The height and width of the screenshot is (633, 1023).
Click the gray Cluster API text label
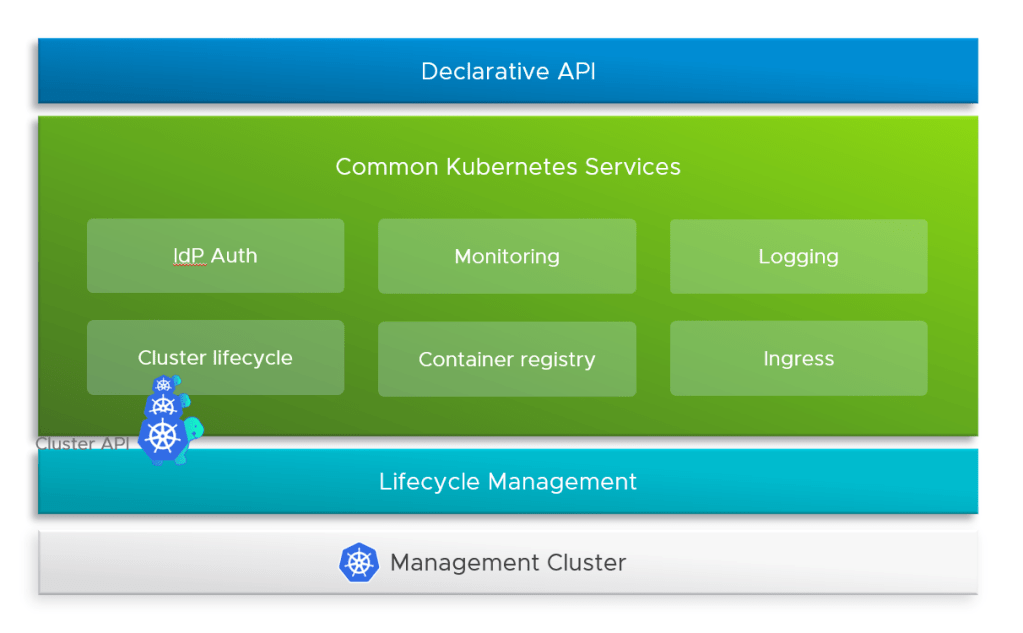coord(82,444)
